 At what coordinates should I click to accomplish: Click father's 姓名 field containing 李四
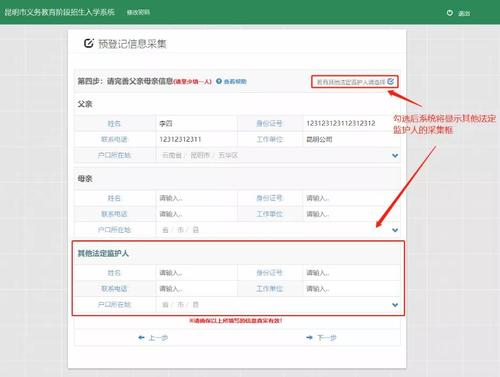pyautogui.click(x=196, y=123)
